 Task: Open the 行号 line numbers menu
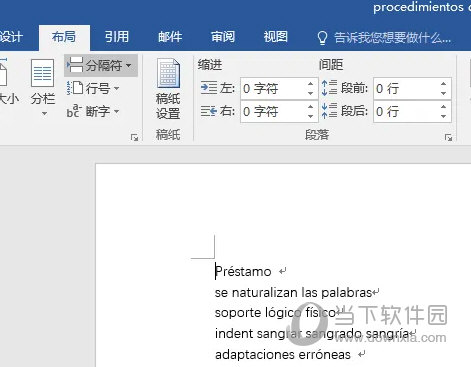[93, 88]
